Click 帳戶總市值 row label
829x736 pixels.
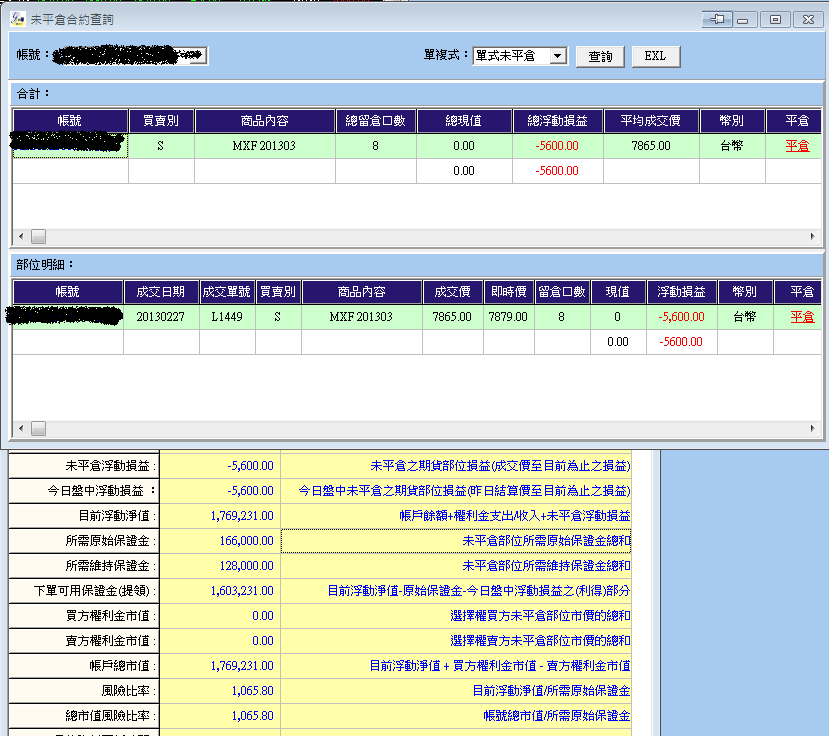(x=84, y=666)
